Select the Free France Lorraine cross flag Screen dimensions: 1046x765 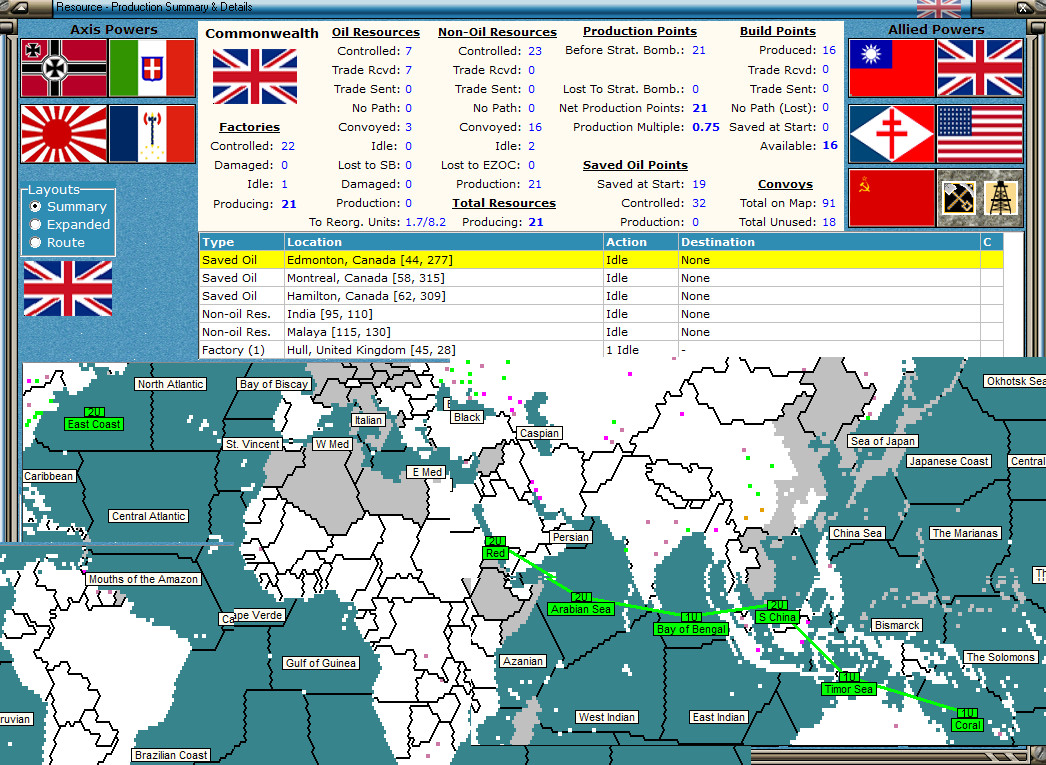pos(892,133)
